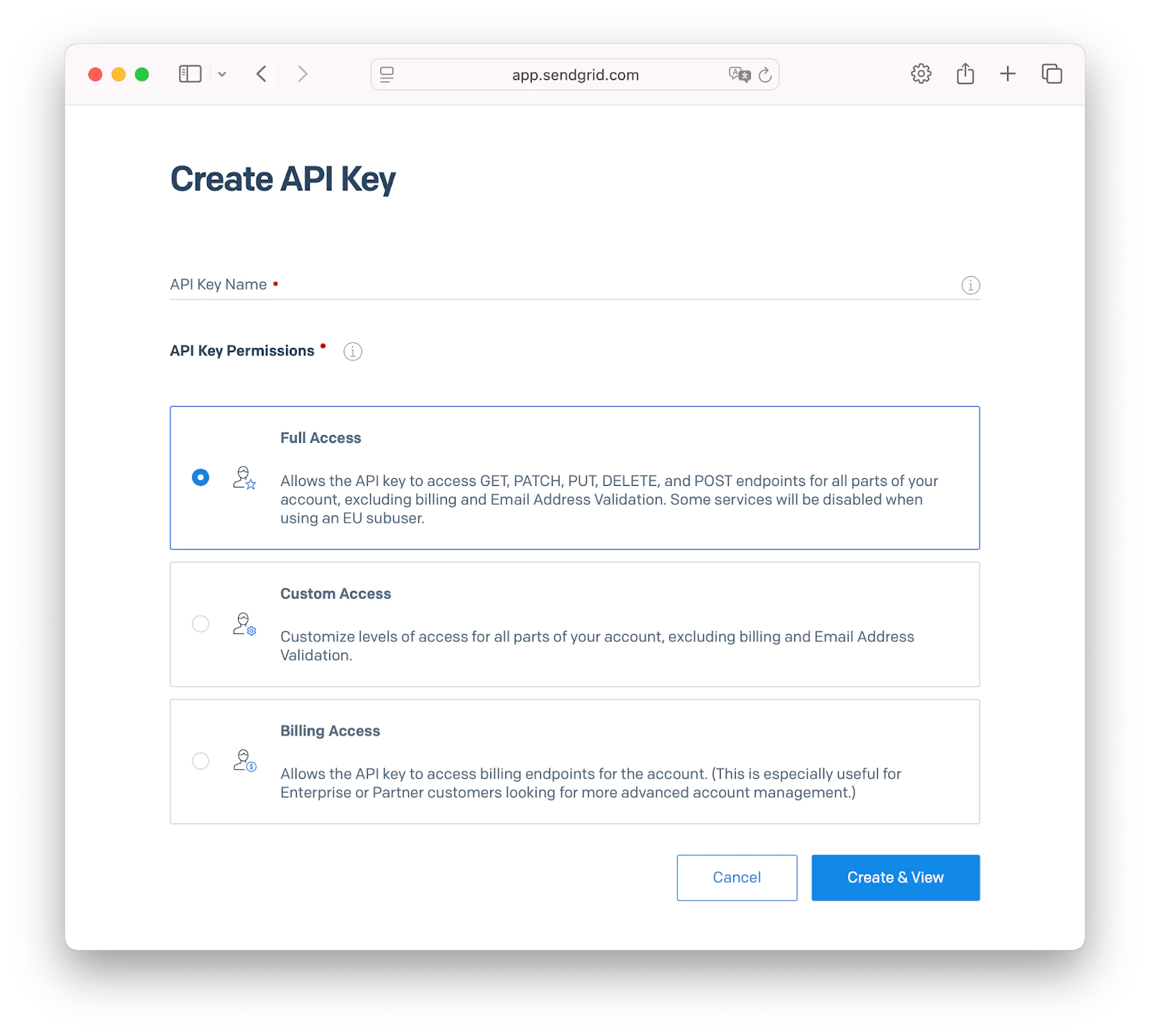Open the browser settings gear icon

921,74
